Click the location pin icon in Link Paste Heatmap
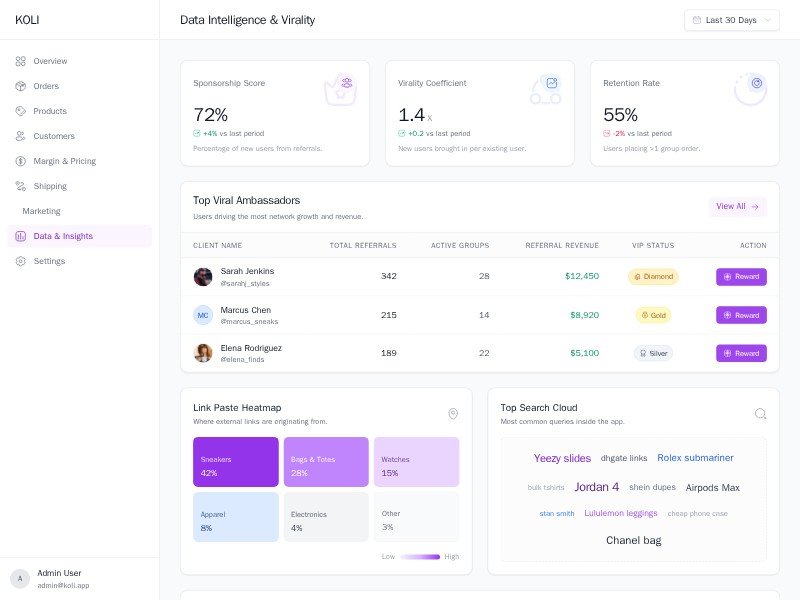Viewport: 800px width, 600px height. point(452,414)
